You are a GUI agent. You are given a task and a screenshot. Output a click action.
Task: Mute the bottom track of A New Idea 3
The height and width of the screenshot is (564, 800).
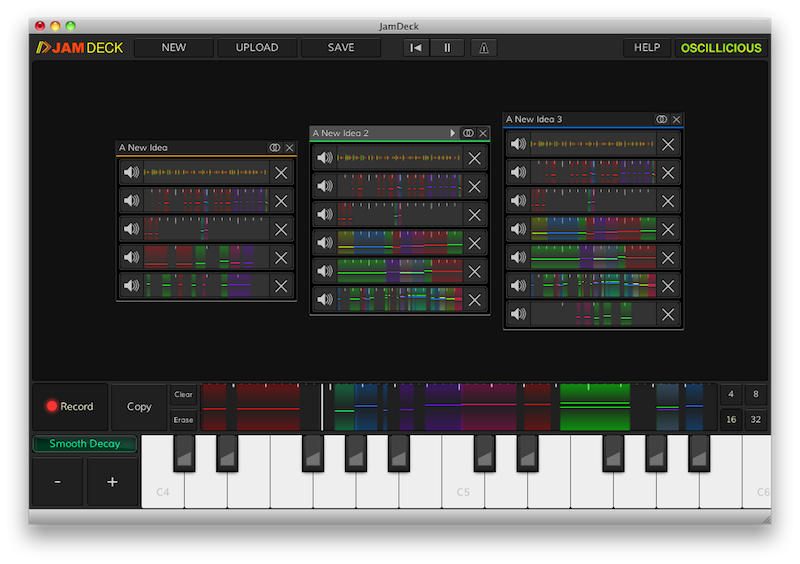[518, 314]
